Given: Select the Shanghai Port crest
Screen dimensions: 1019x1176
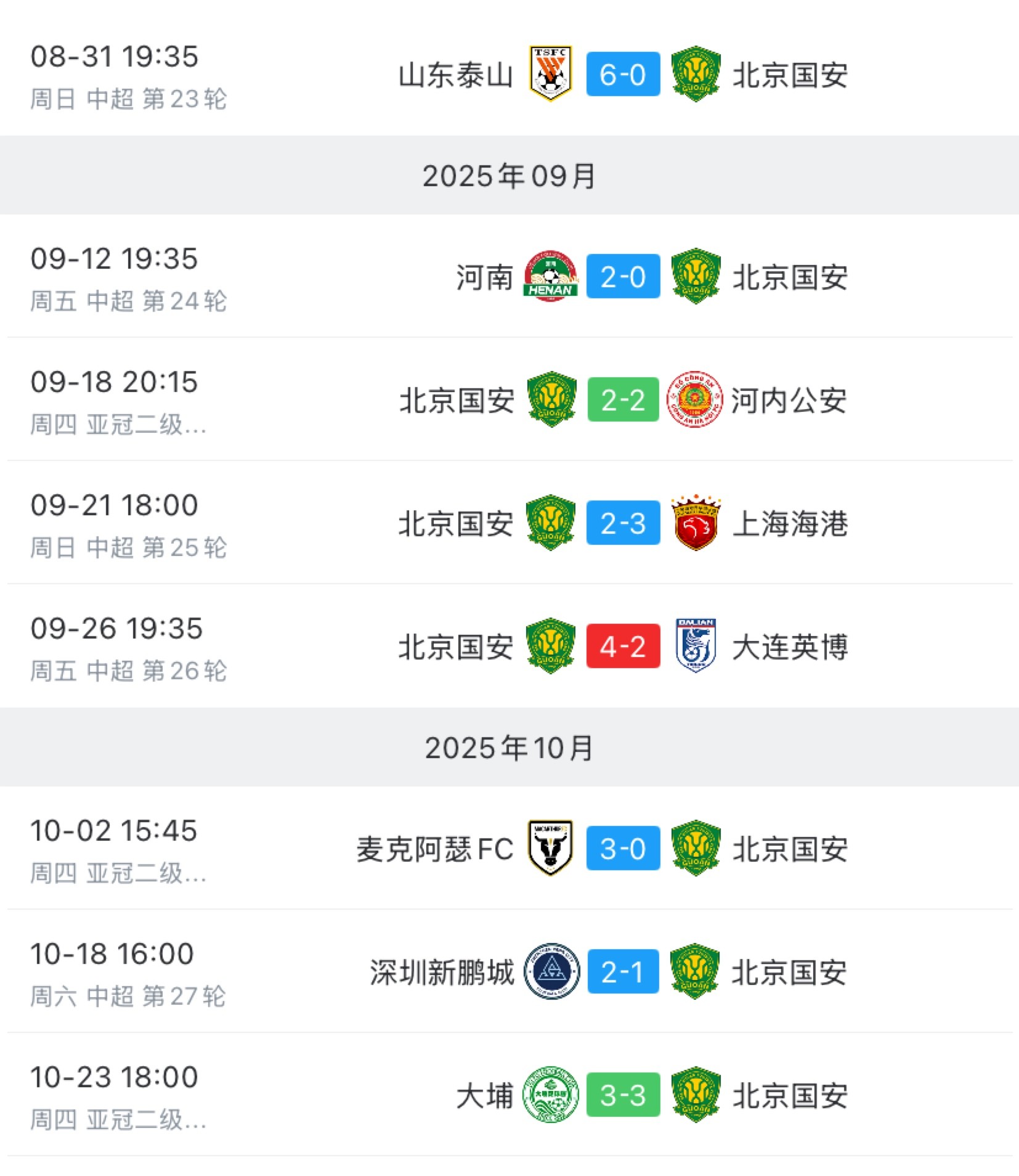Looking at the screenshot, I should click(695, 523).
